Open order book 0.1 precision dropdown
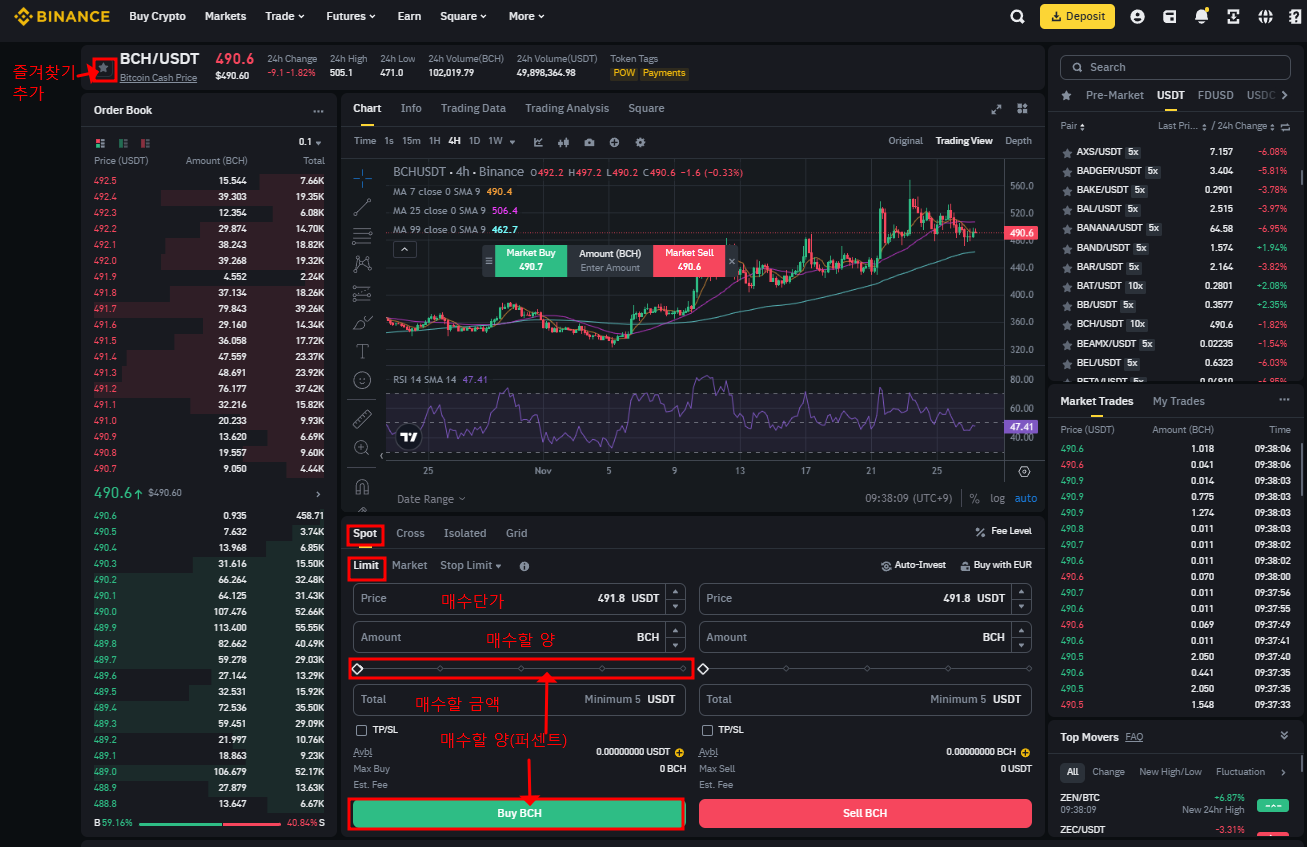The width and height of the screenshot is (1307, 847). tap(311, 142)
